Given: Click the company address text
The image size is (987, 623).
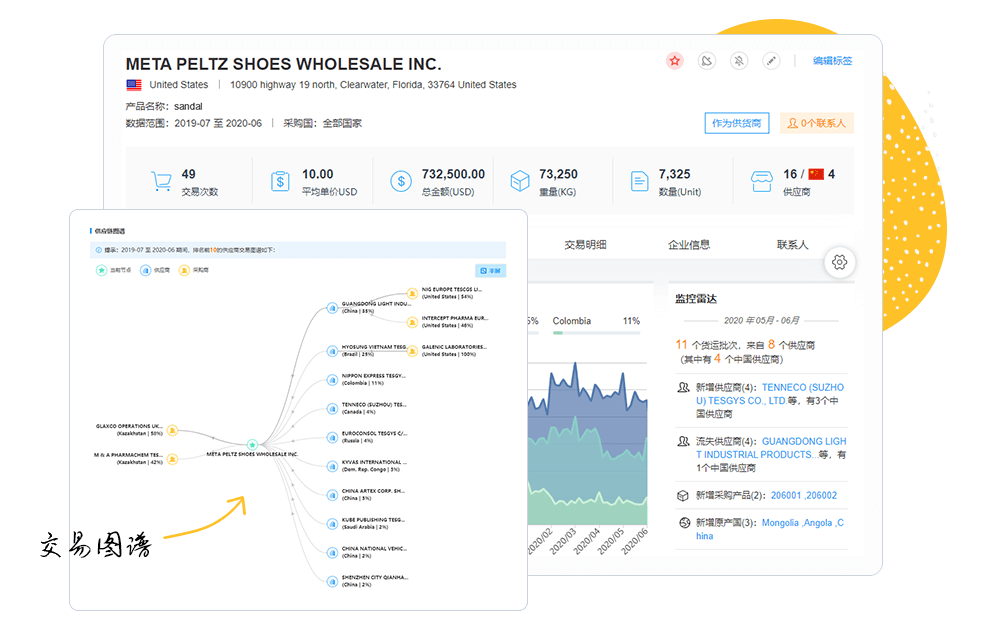Looking at the screenshot, I should tap(373, 85).
